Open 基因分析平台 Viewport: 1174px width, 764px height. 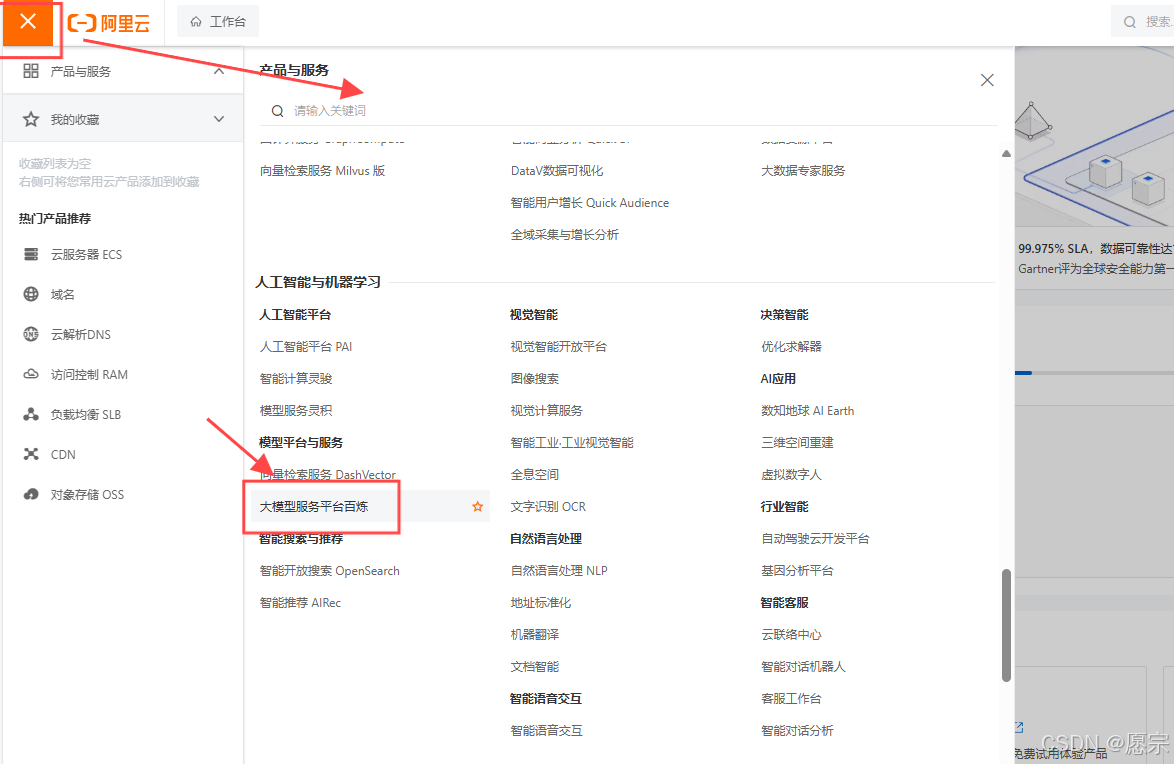pos(797,571)
